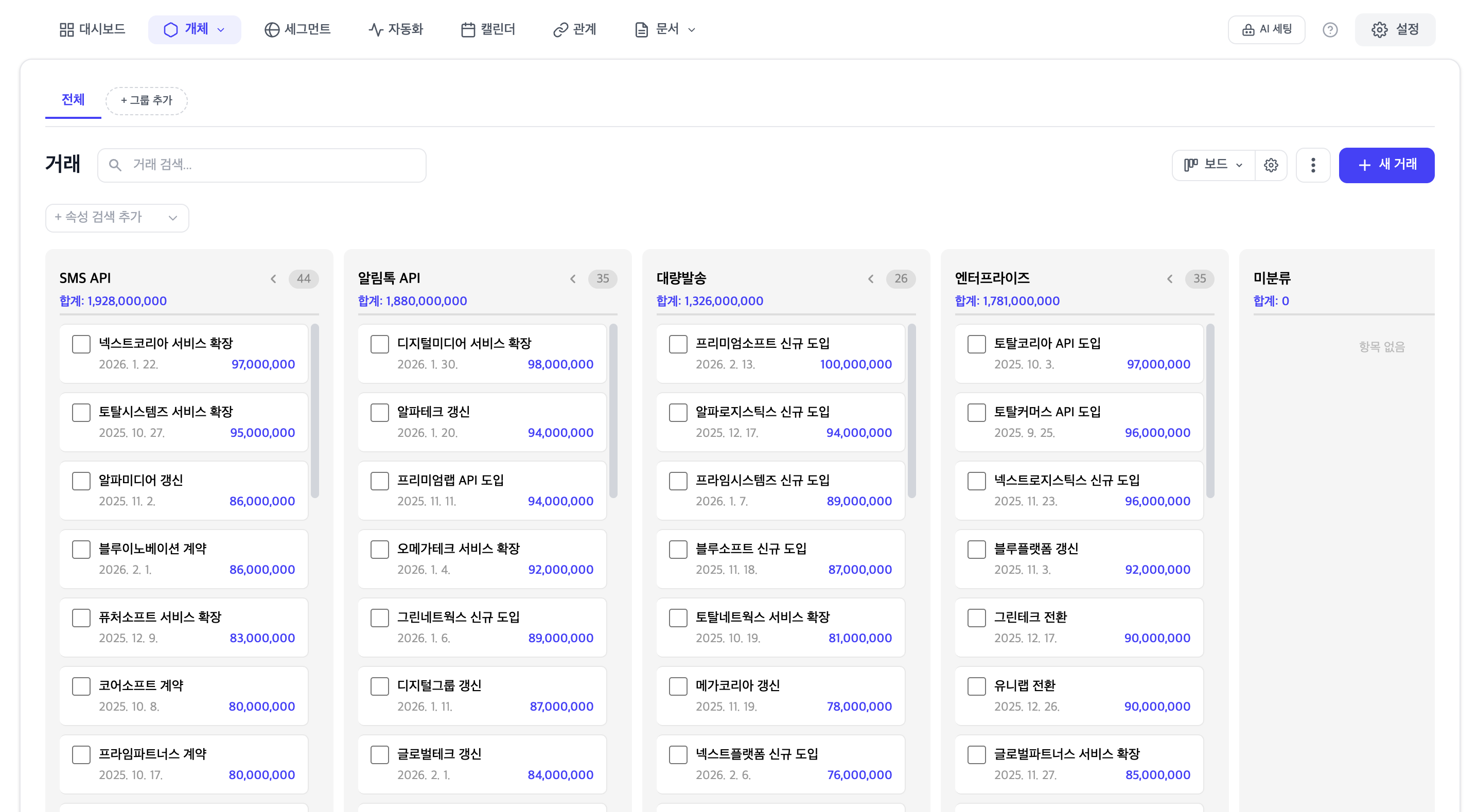
Task: Open the 보드 view switcher dropdown
Action: pos(1212,165)
